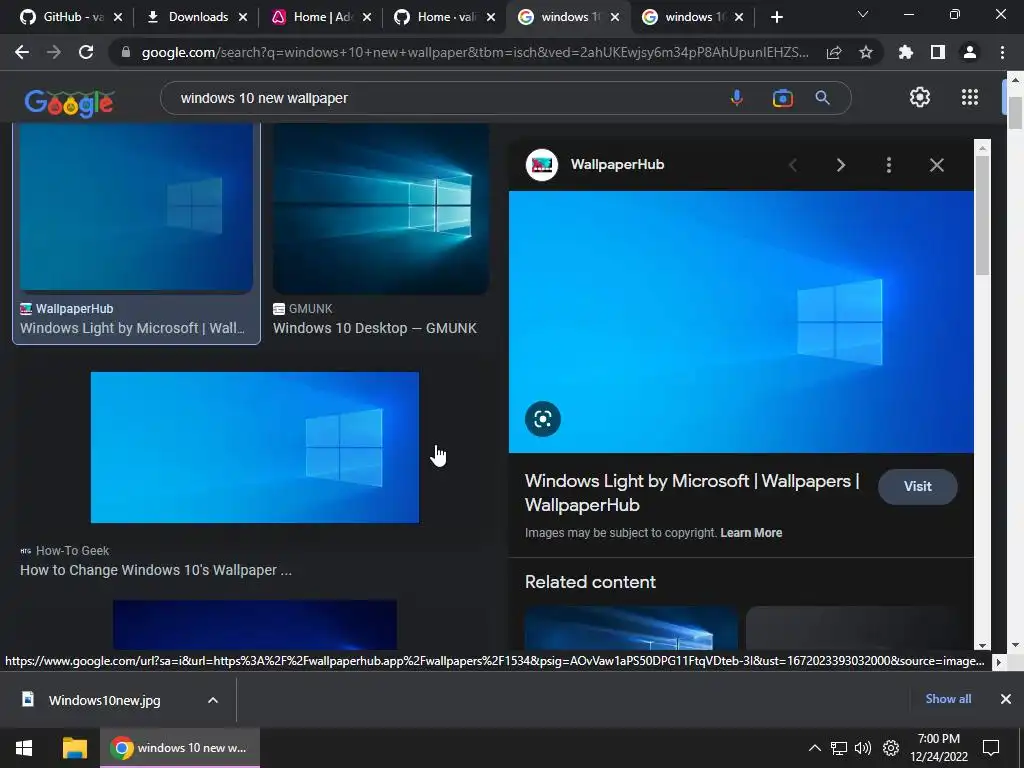Close the WallpaperHub image preview panel
The height and width of the screenshot is (768, 1024).
[x=936, y=165]
